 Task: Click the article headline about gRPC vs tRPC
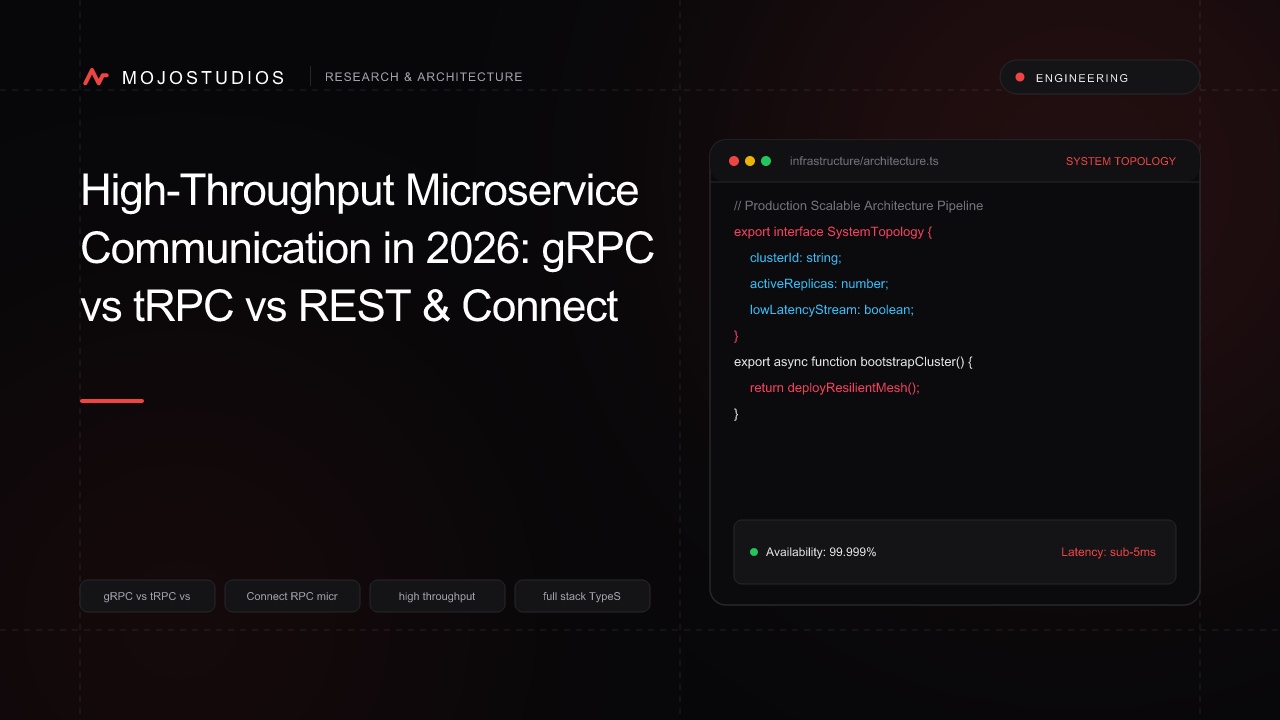[367, 248]
